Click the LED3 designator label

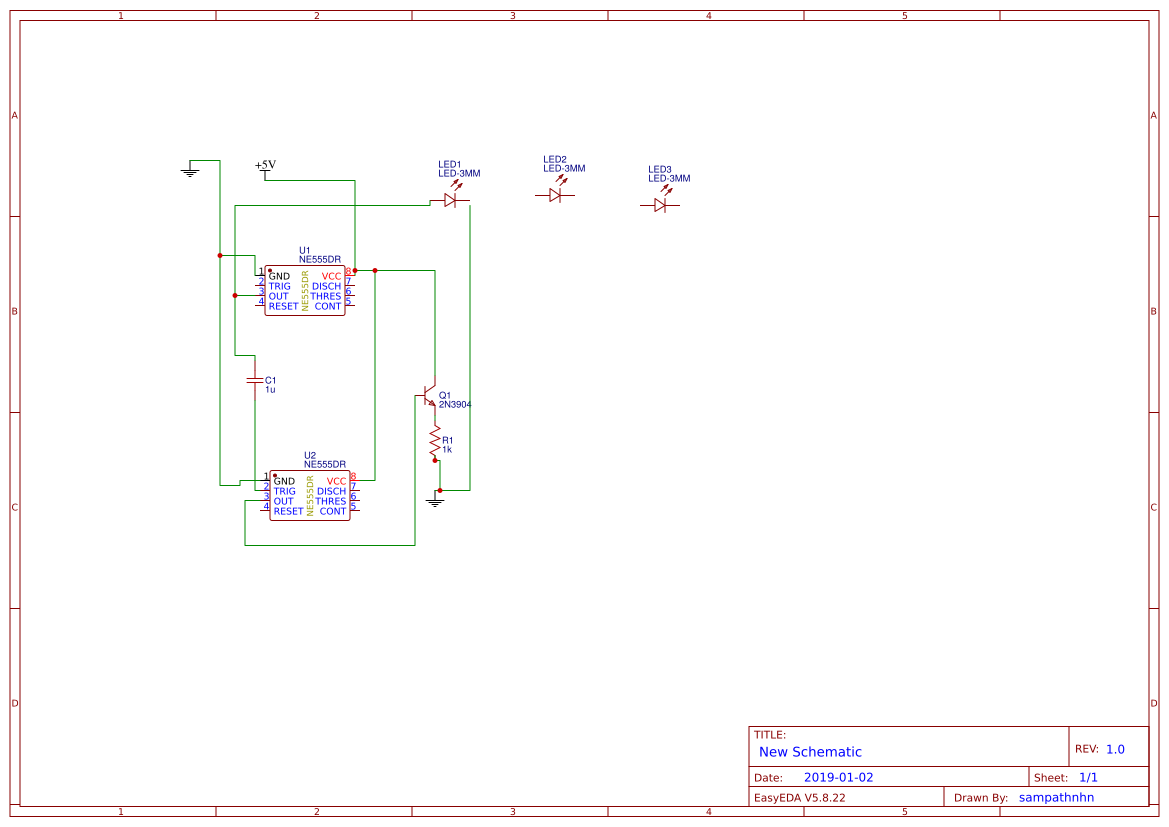click(660, 169)
